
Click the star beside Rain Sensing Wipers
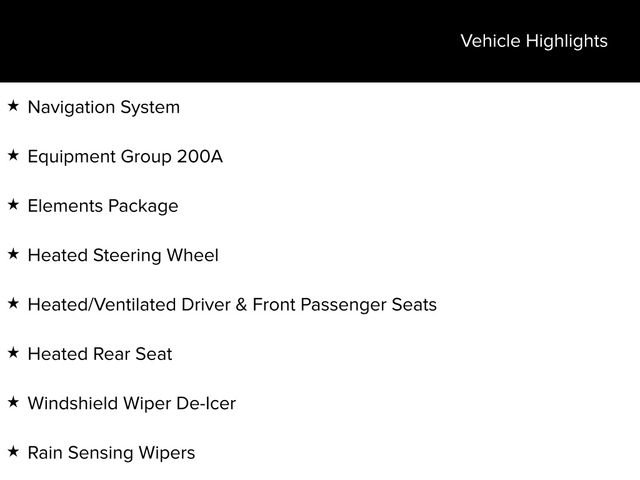(13, 451)
